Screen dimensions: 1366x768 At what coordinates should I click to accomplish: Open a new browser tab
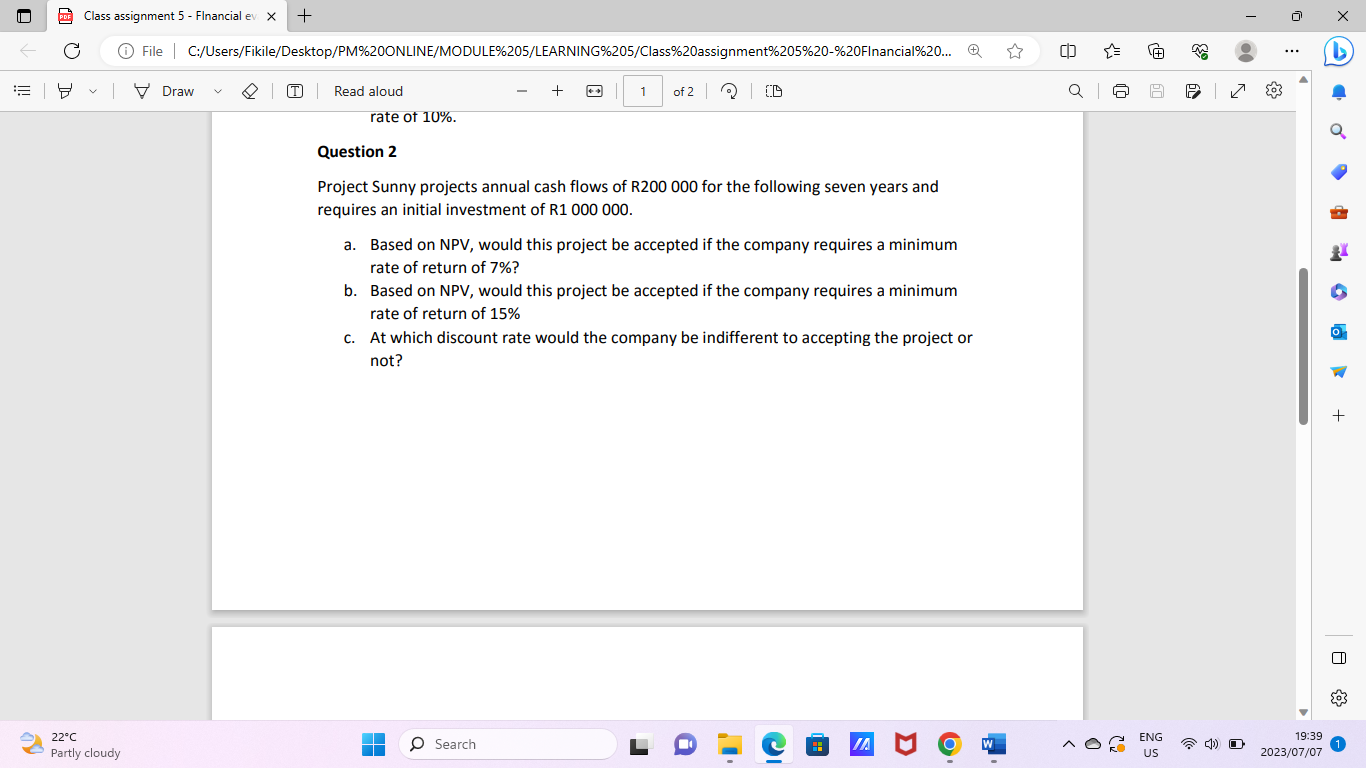pos(306,16)
